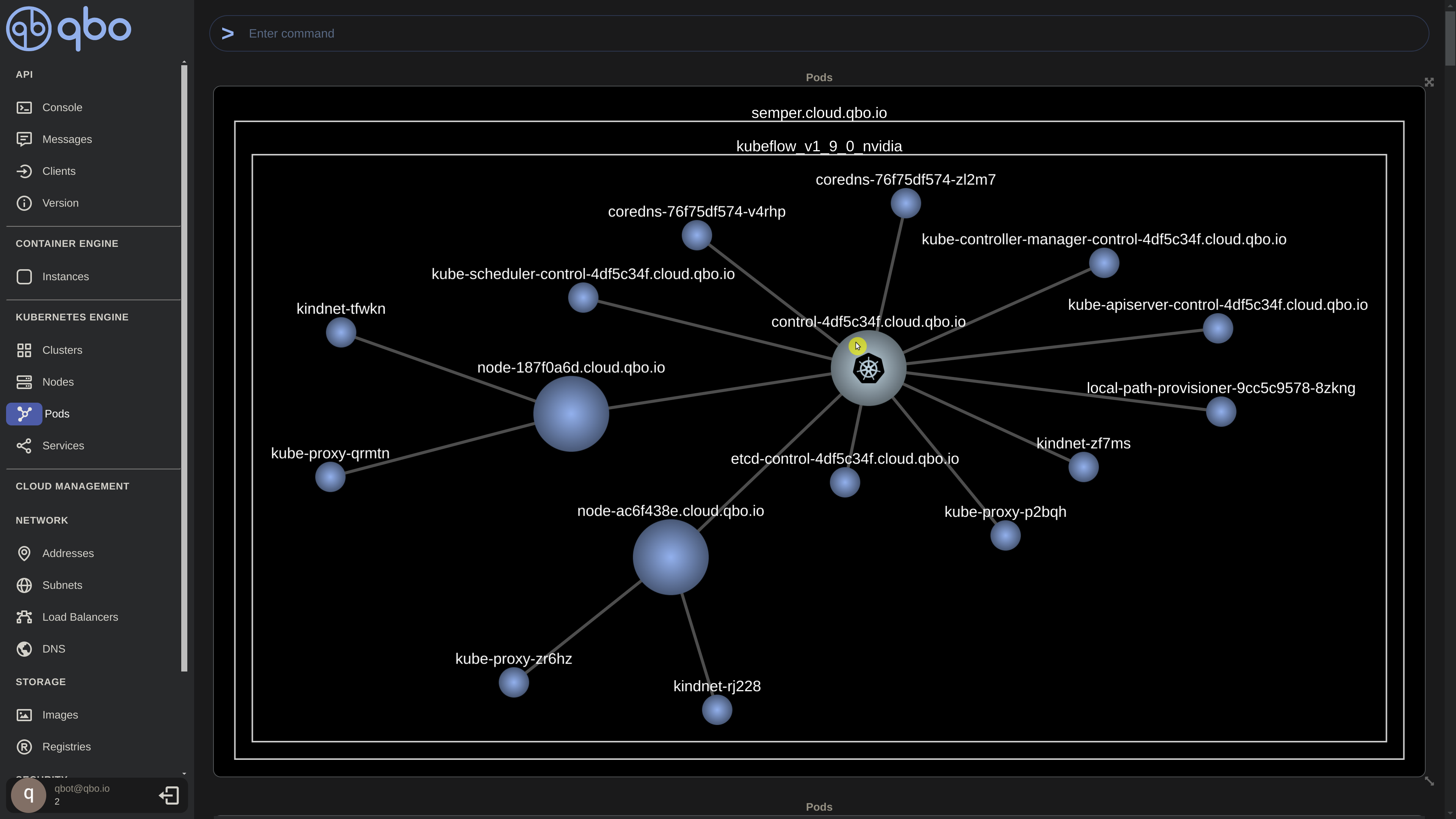Click the Clusters grid icon
Viewport: 1456px width, 819px height.
[24, 350]
